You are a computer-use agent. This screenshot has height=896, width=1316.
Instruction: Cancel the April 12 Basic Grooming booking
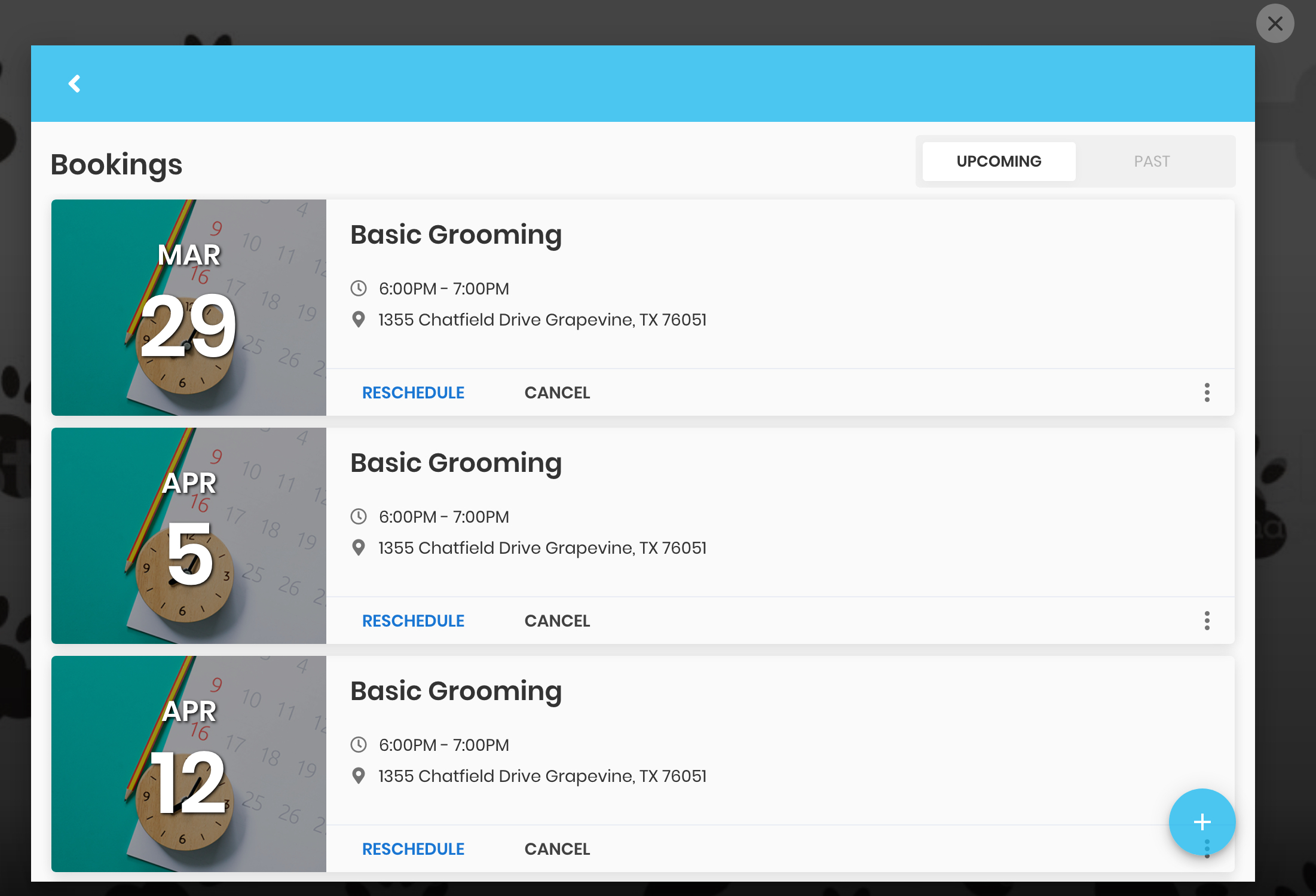(x=557, y=849)
